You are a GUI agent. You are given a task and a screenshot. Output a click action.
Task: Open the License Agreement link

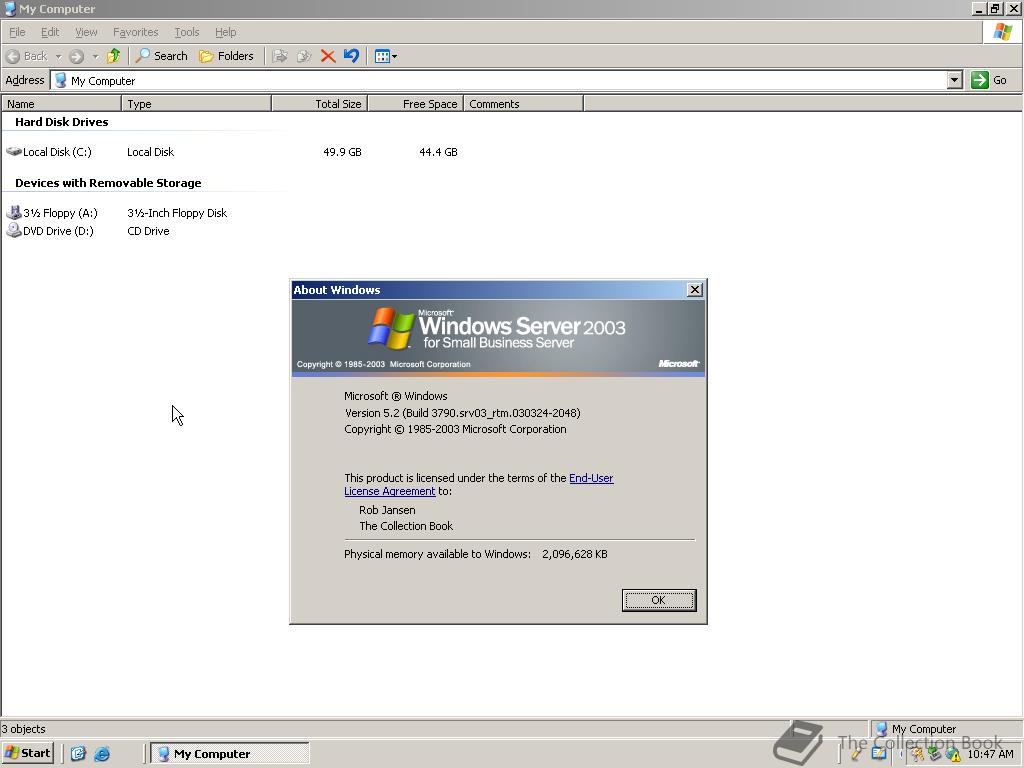(x=389, y=491)
